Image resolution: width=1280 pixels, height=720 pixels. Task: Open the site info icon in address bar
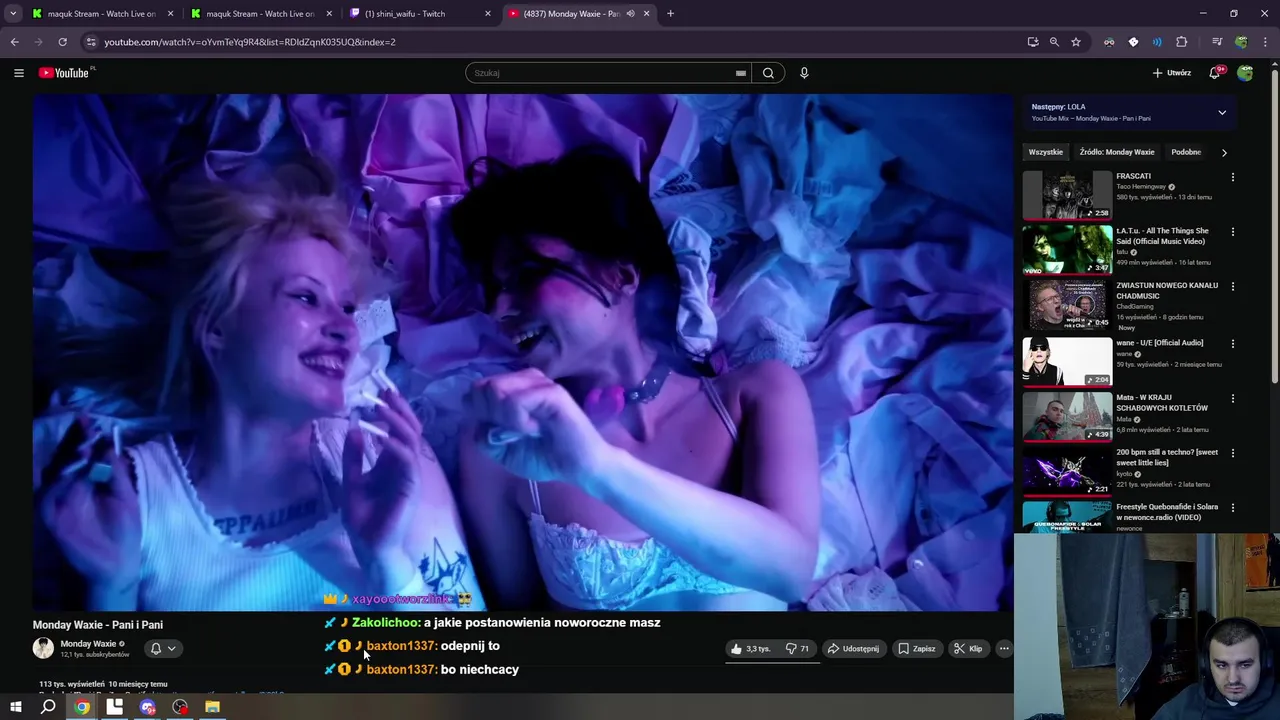pos(91,42)
